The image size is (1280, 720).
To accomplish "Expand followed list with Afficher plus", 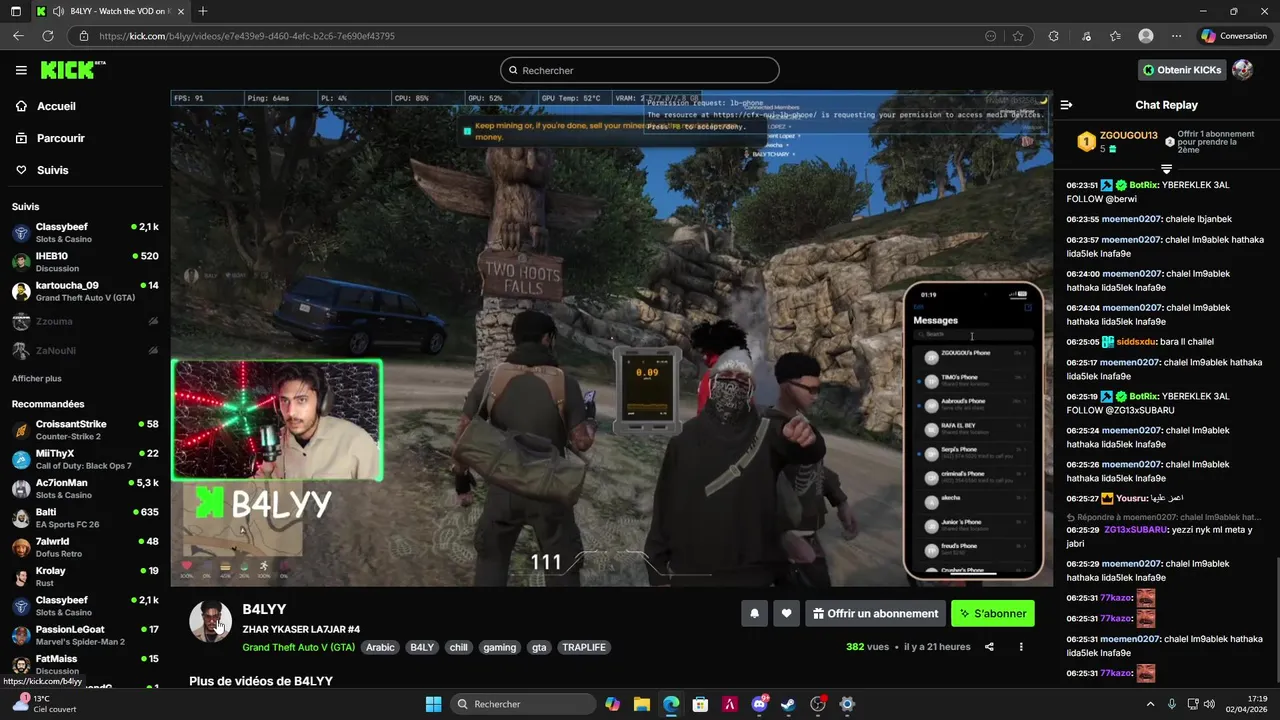I will coord(36,379).
